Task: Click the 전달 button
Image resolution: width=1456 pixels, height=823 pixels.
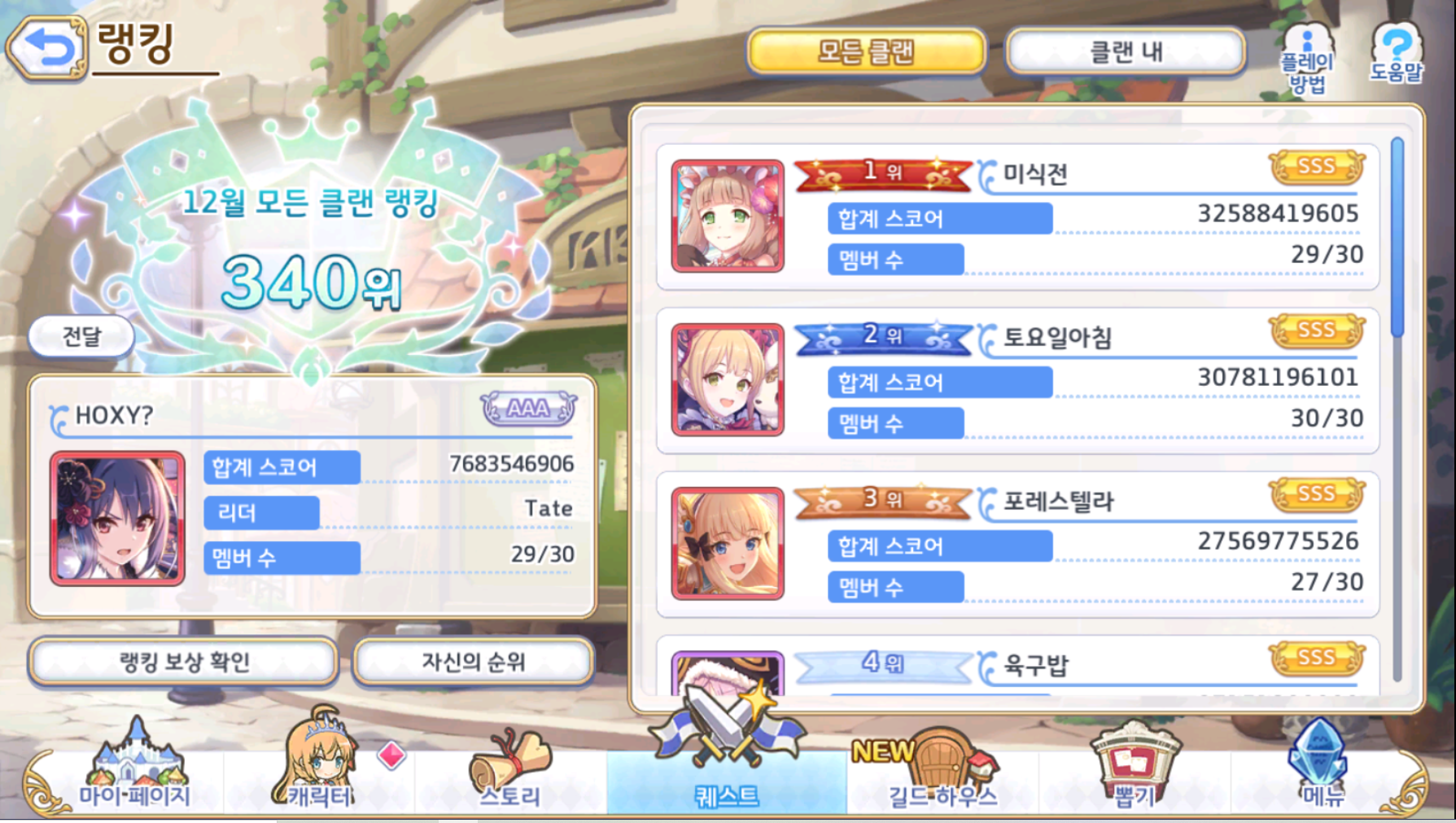Action: (81, 336)
